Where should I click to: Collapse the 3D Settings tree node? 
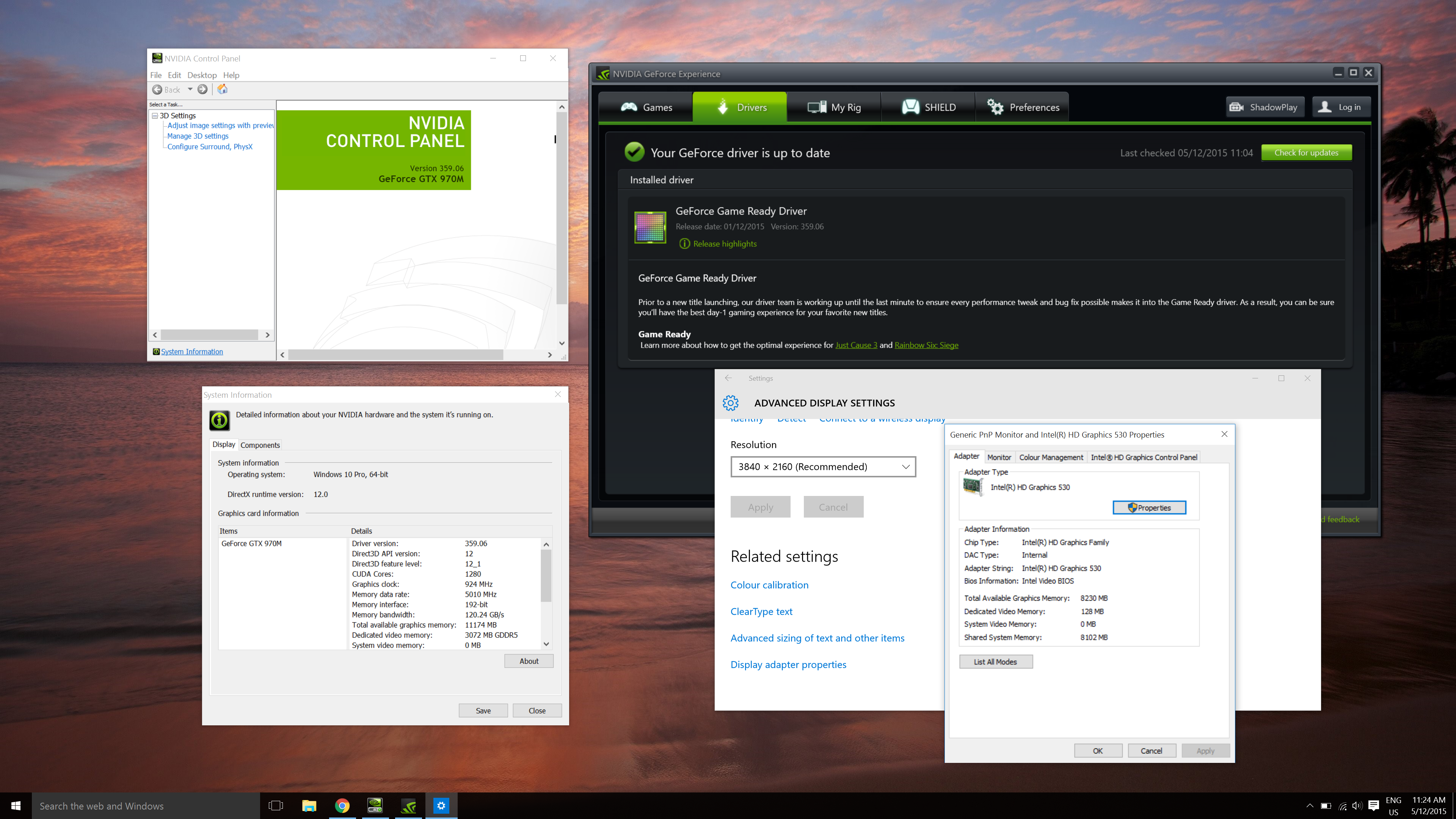click(x=155, y=115)
